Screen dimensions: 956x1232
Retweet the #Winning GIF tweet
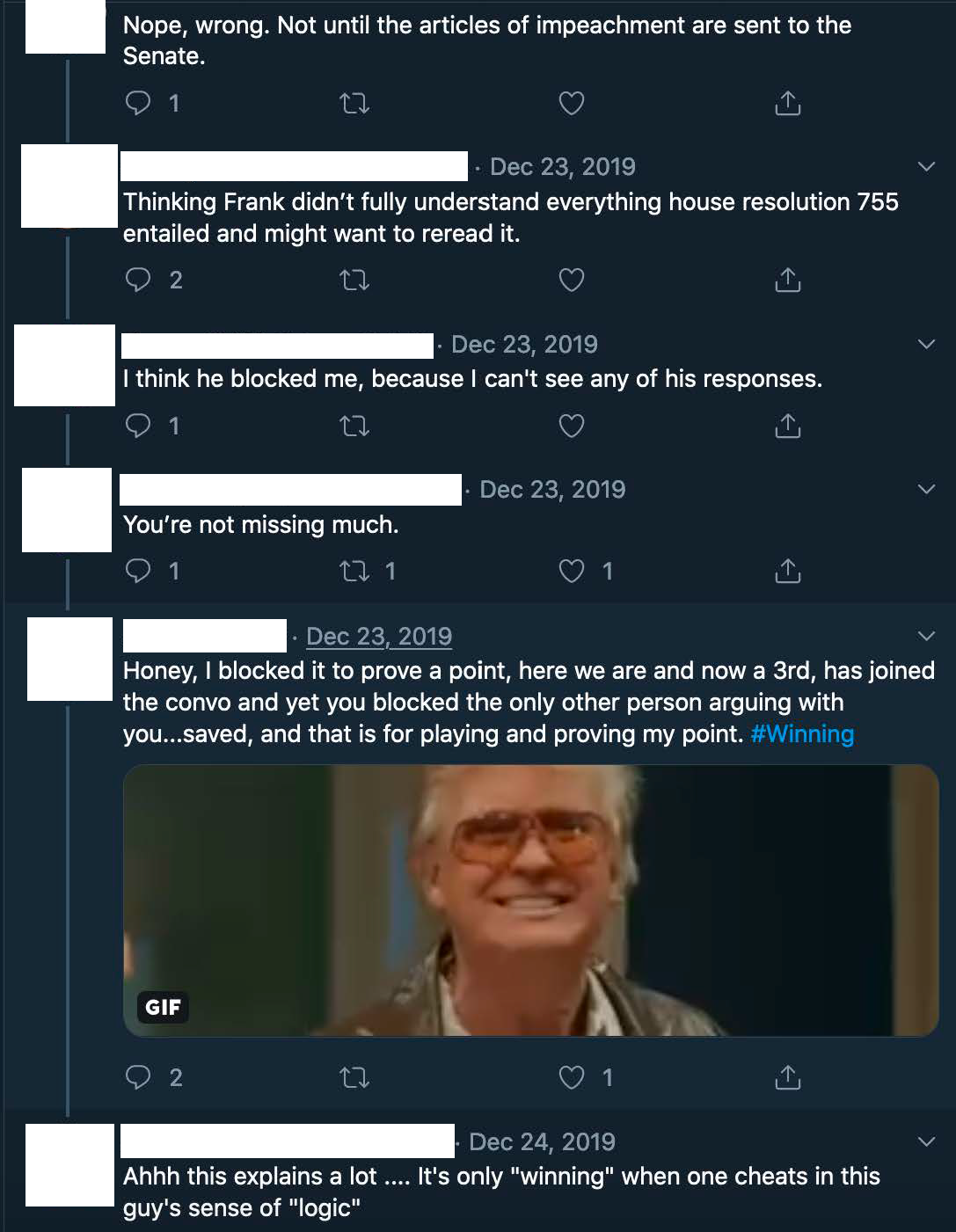354,1077
